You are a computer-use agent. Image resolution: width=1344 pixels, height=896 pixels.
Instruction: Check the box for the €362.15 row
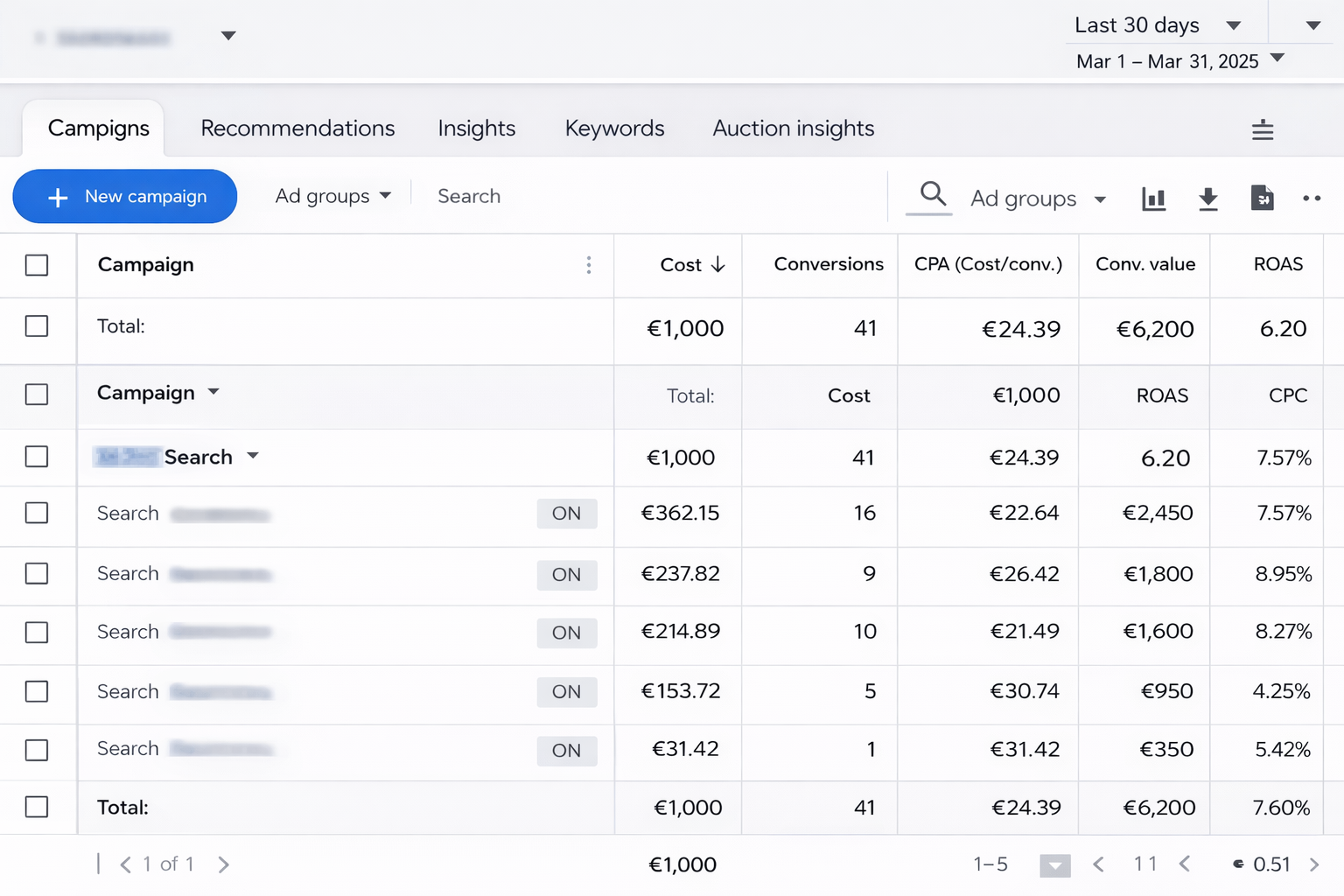tap(37, 513)
